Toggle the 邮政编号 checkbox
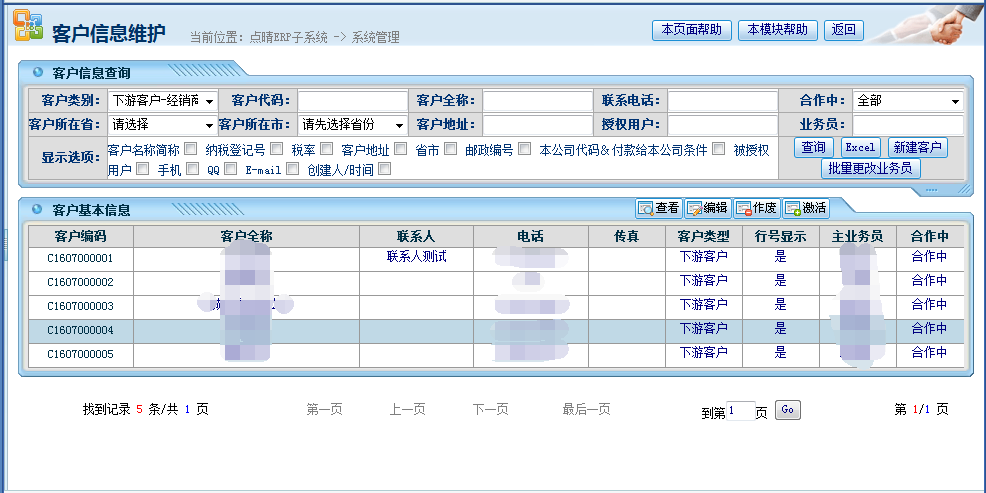This screenshot has height=493, width=986. pyautogui.click(x=524, y=149)
